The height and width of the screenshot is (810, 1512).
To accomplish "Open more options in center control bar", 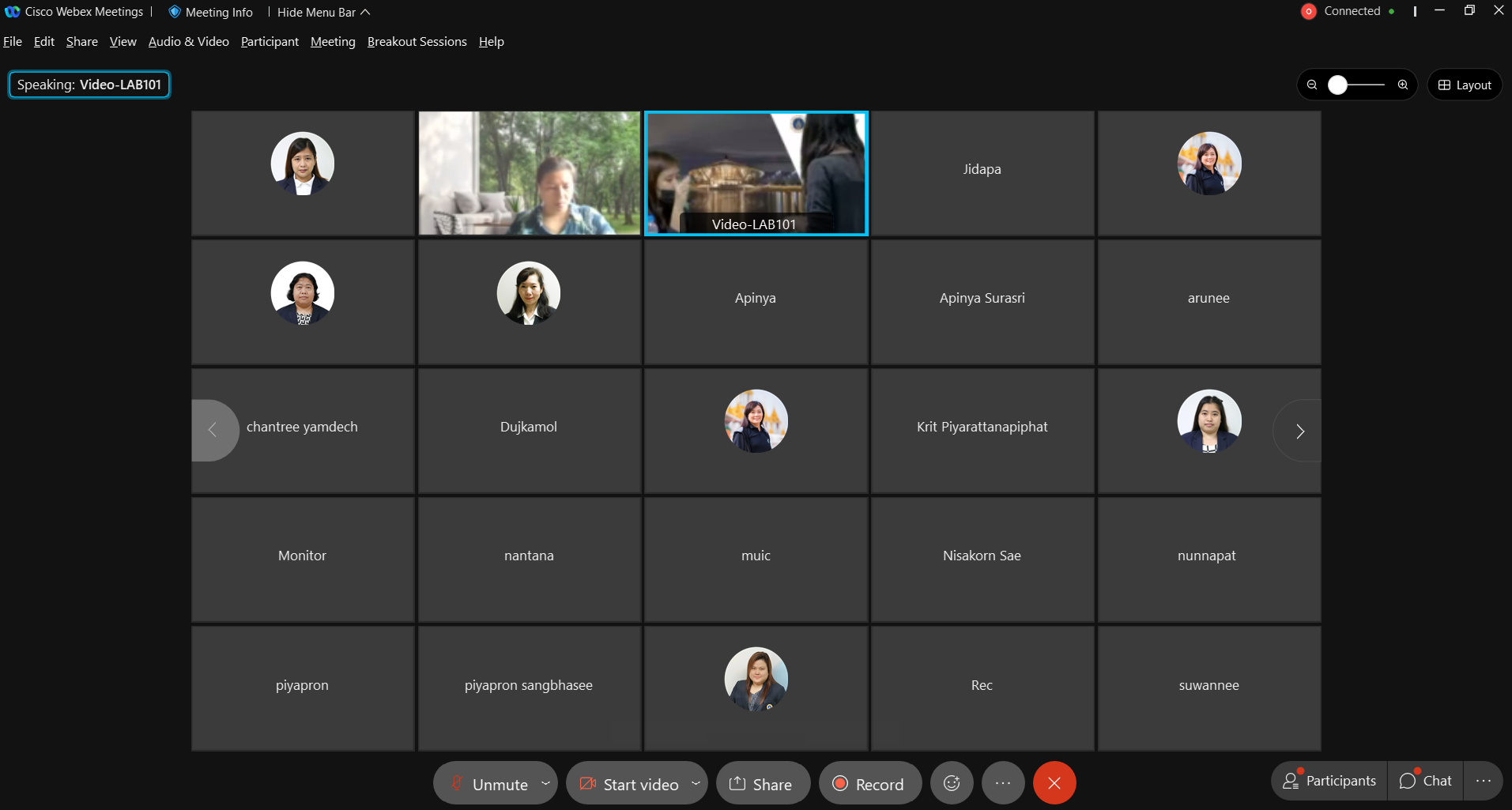I will pyautogui.click(x=1003, y=783).
